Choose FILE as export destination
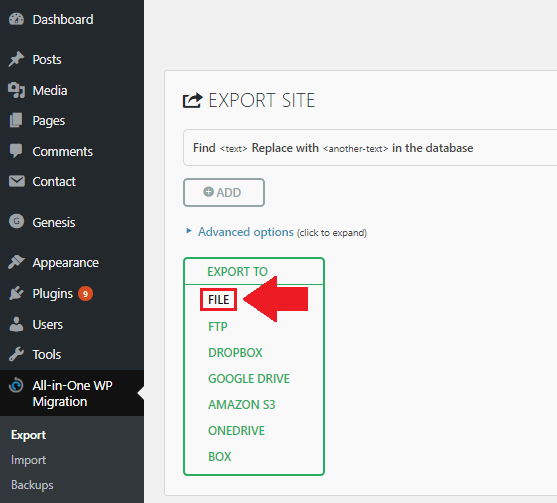Image resolution: width=557 pixels, height=503 pixels. pyautogui.click(x=218, y=299)
